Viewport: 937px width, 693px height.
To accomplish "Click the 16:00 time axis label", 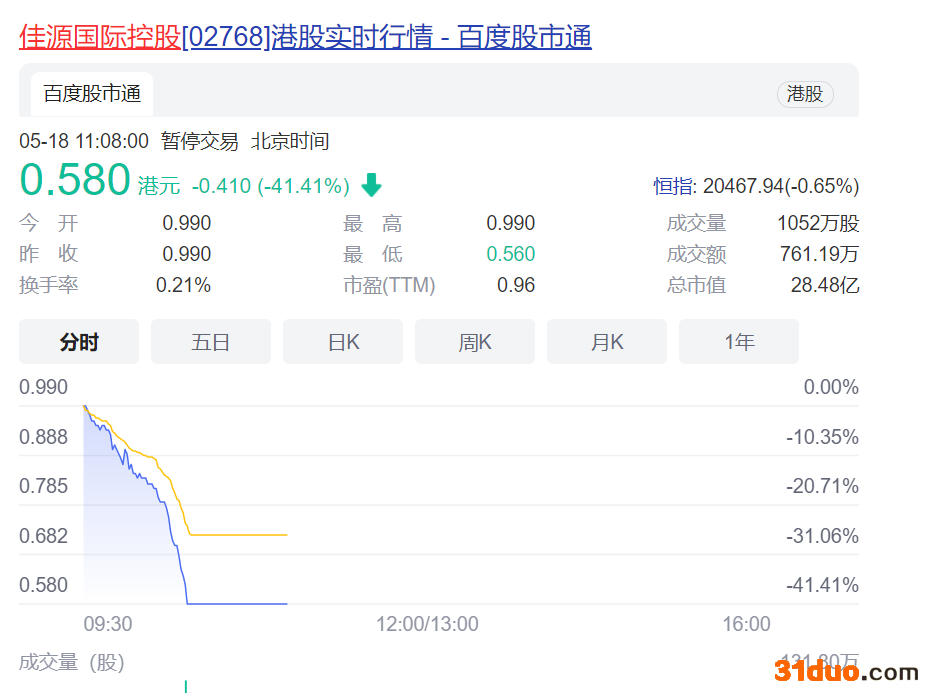I will [746, 624].
